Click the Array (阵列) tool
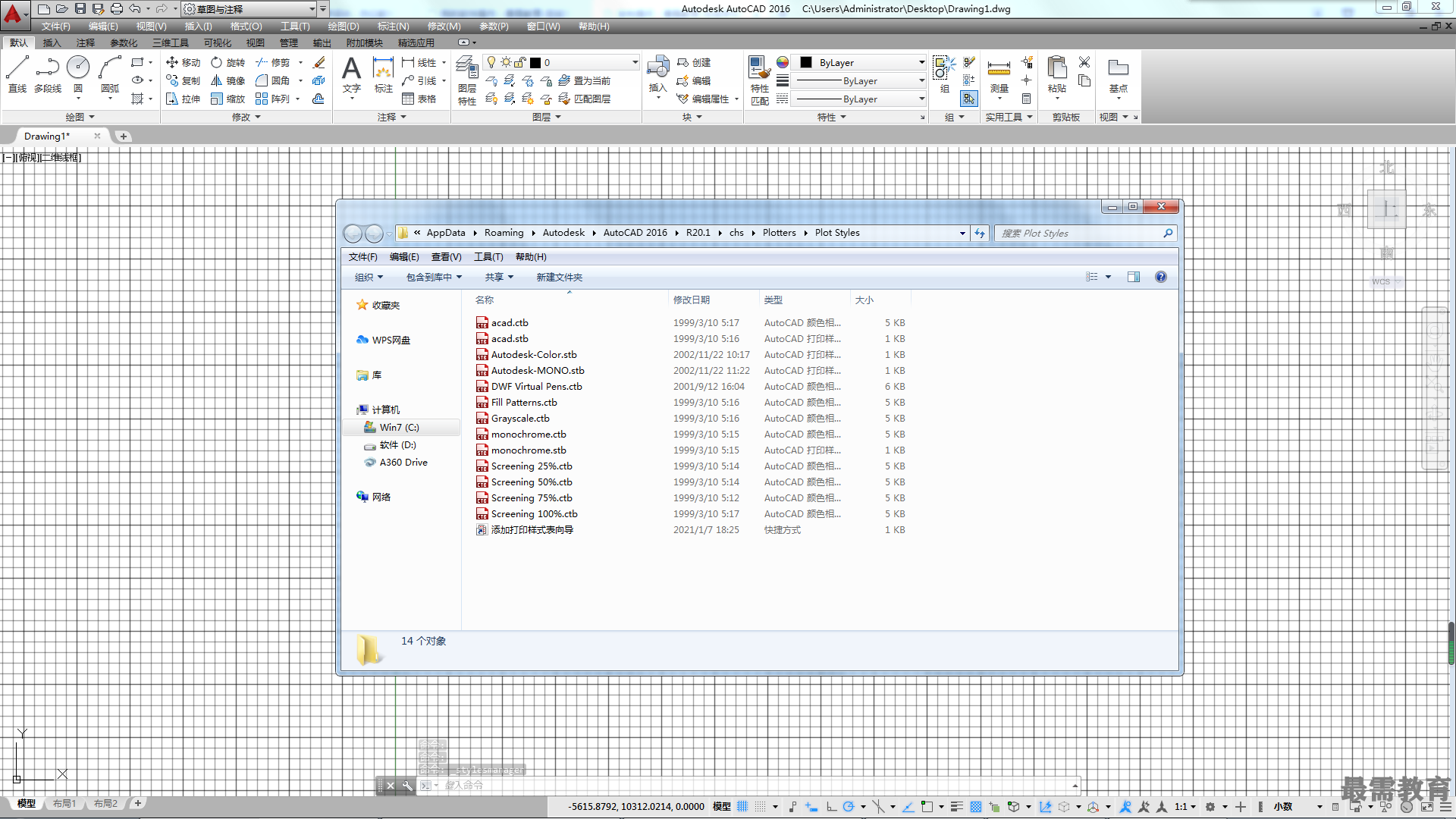The height and width of the screenshot is (819, 1456). [x=272, y=99]
